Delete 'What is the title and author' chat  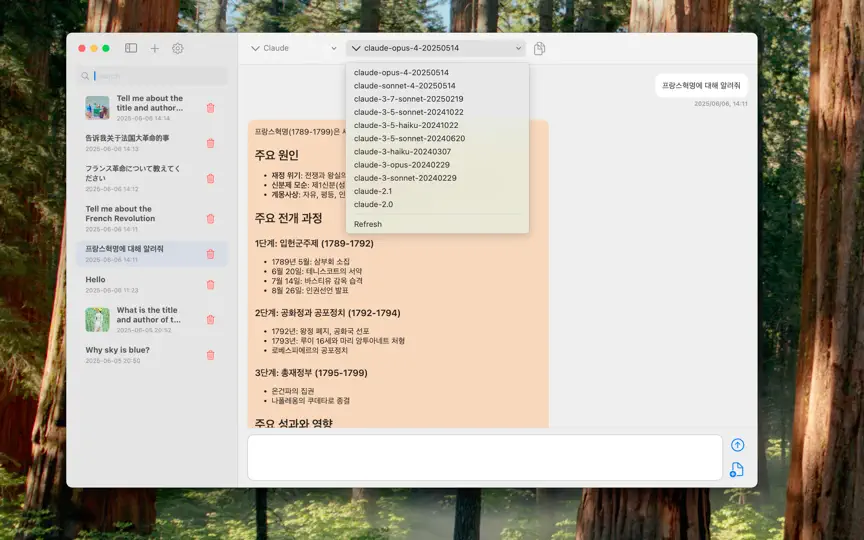pos(210,320)
